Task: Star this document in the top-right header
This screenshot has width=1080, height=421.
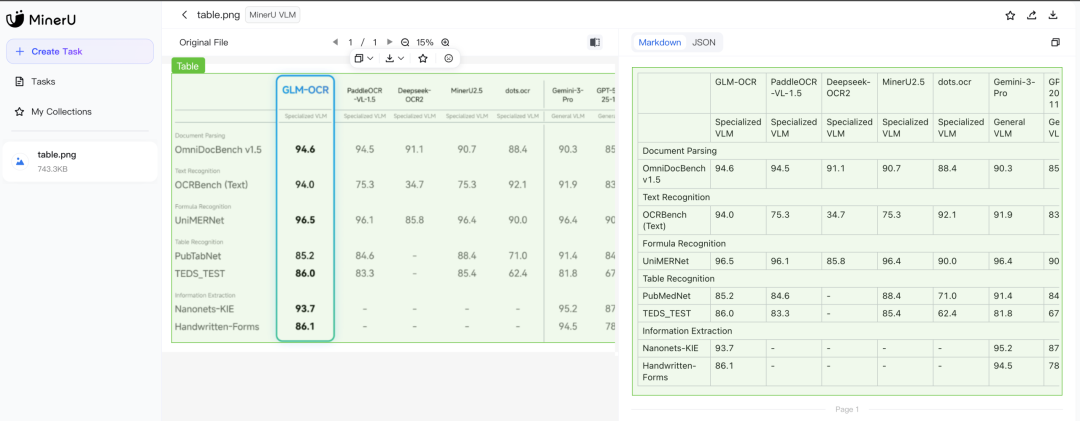Action: [1010, 15]
